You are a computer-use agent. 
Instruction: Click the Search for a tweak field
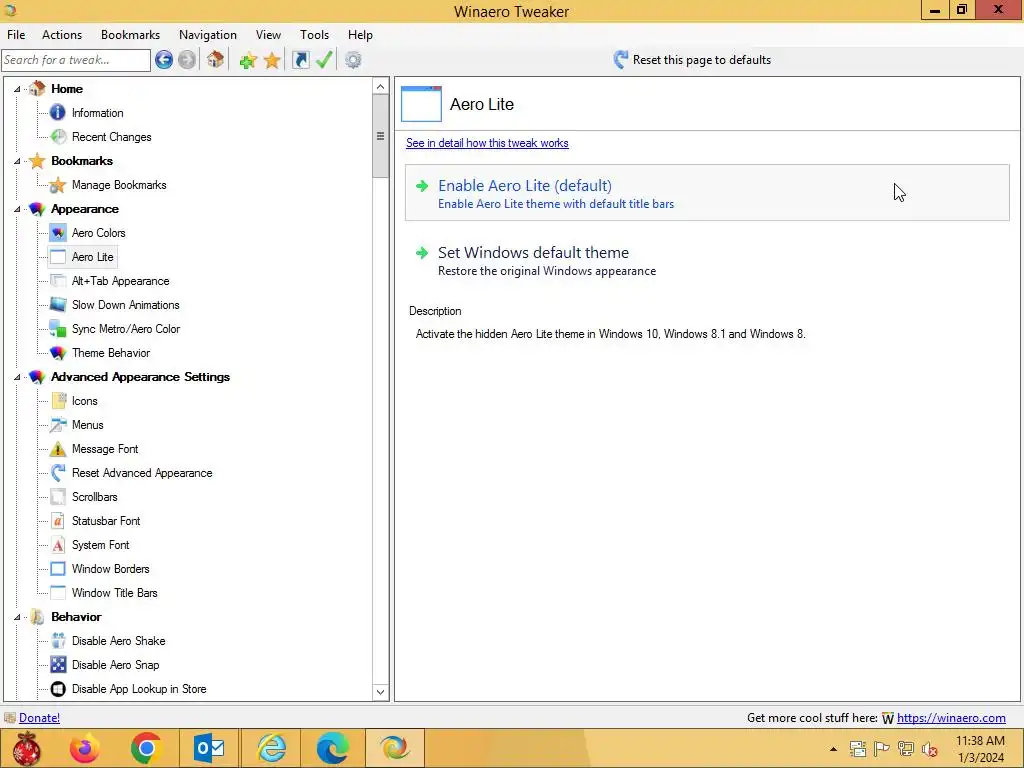pos(76,60)
